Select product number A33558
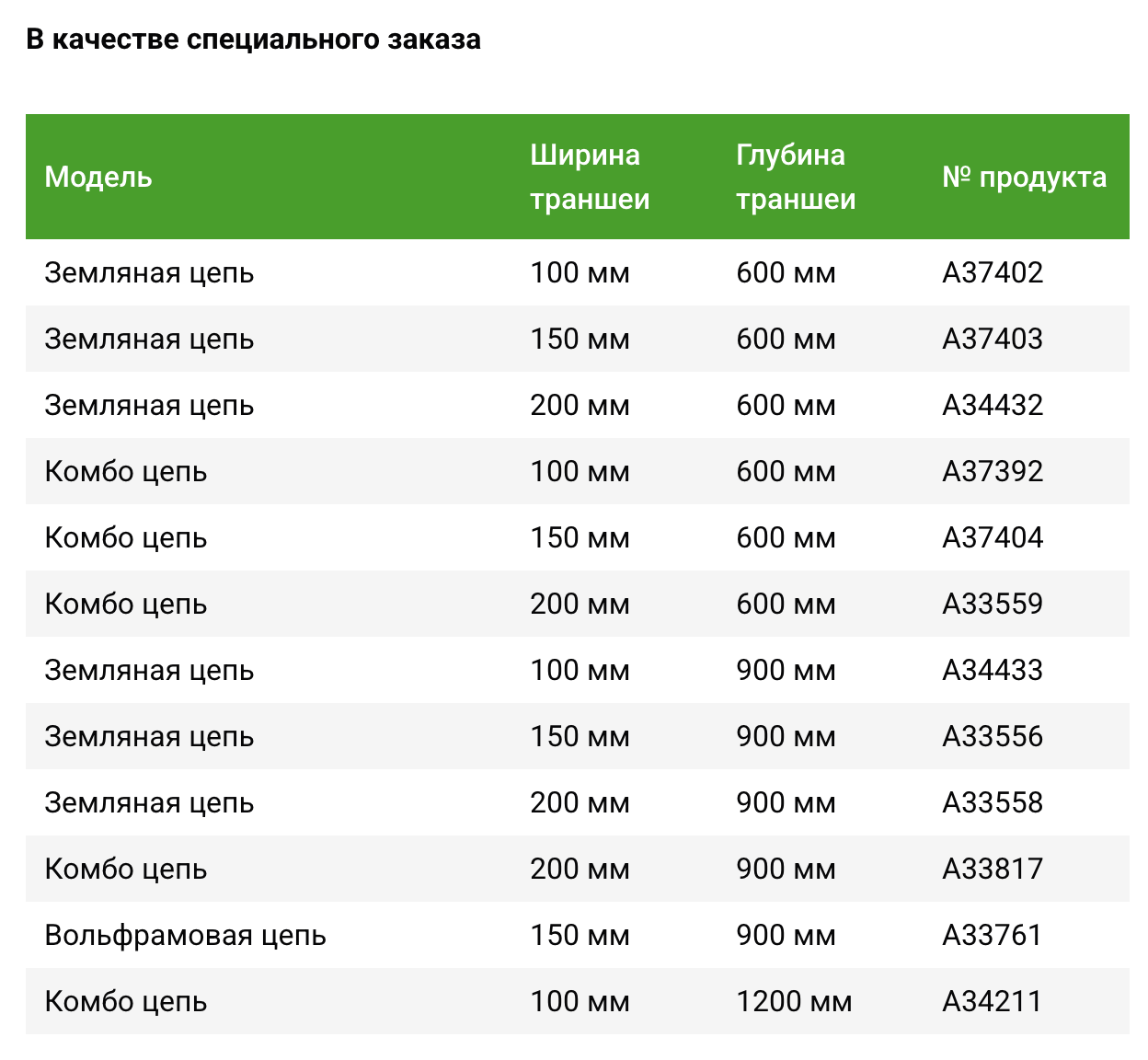1148x1060 pixels. click(993, 802)
